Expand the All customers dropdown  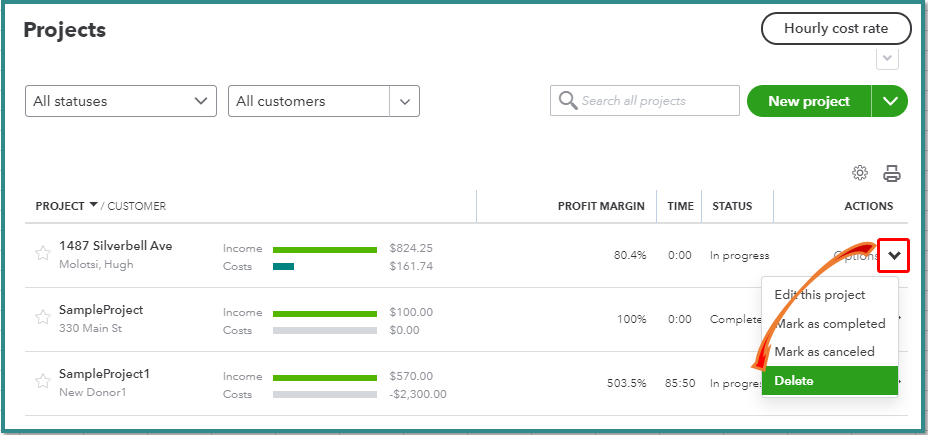[x=404, y=101]
